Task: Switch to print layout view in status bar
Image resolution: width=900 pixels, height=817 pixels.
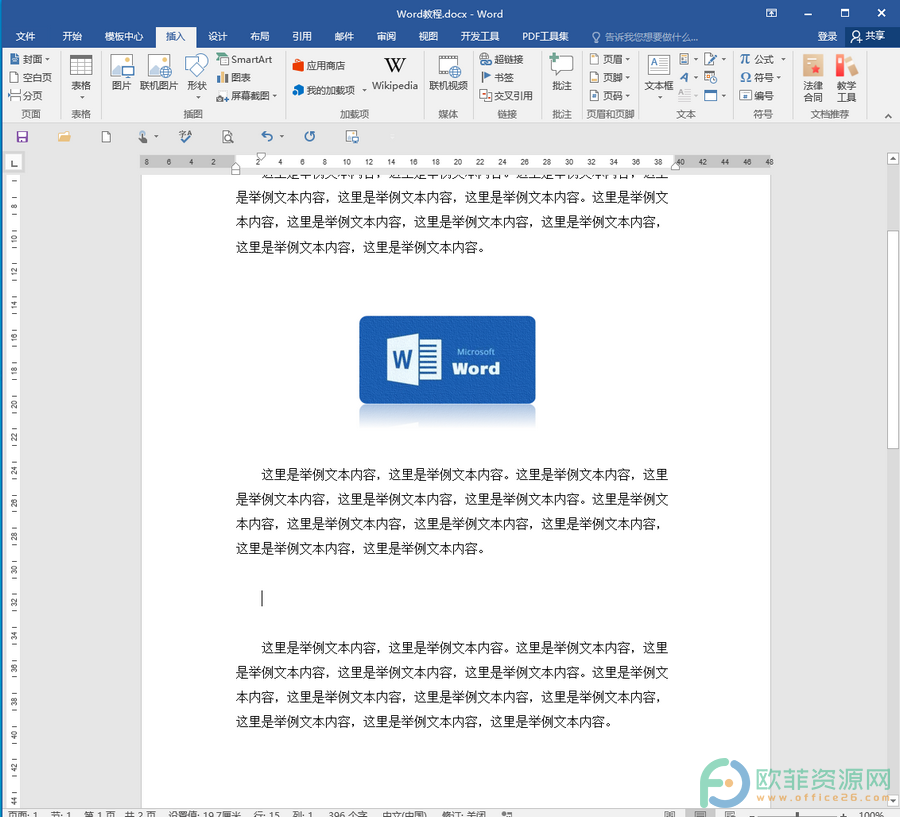Action: tap(700, 814)
